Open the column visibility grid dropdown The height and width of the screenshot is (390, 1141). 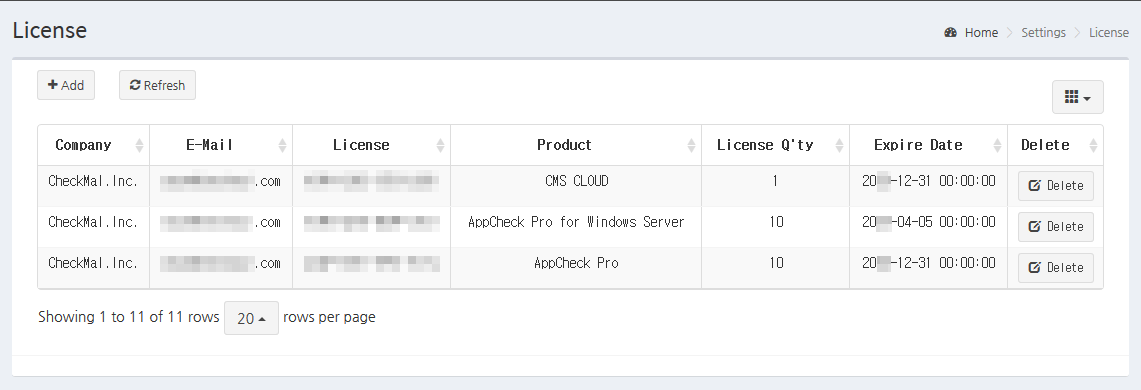click(x=1077, y=98)
